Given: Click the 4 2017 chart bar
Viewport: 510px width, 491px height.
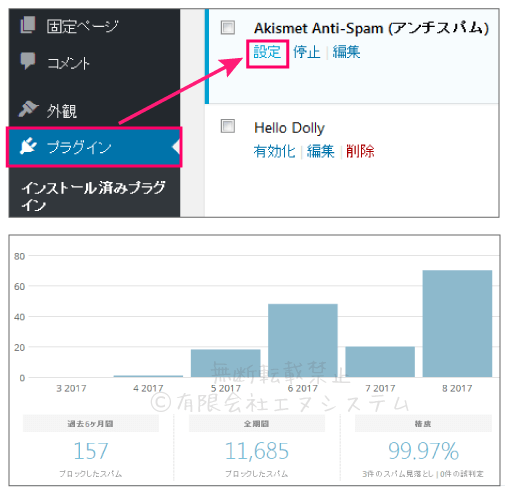Looking at the screenshot, I should click(148, 376).
